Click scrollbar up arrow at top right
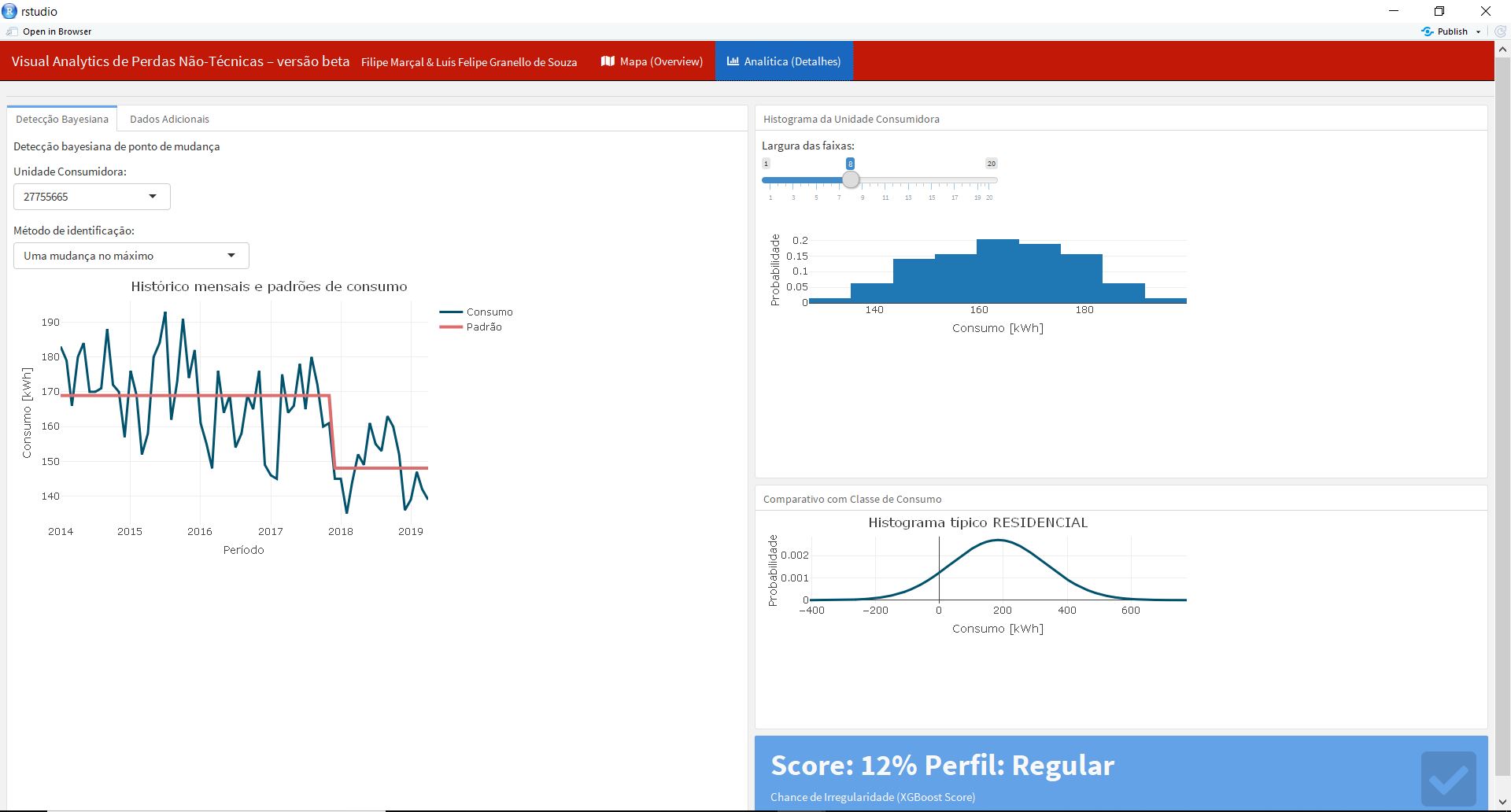The image size is (1511, 812). (x=1502, y=49)
